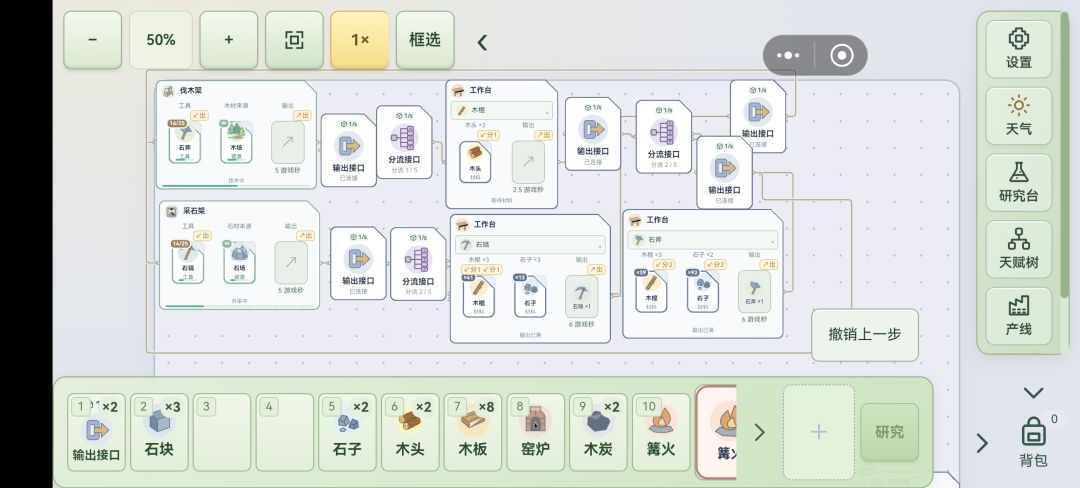Click the 撤销上一步 undo button

click(864, 335)
